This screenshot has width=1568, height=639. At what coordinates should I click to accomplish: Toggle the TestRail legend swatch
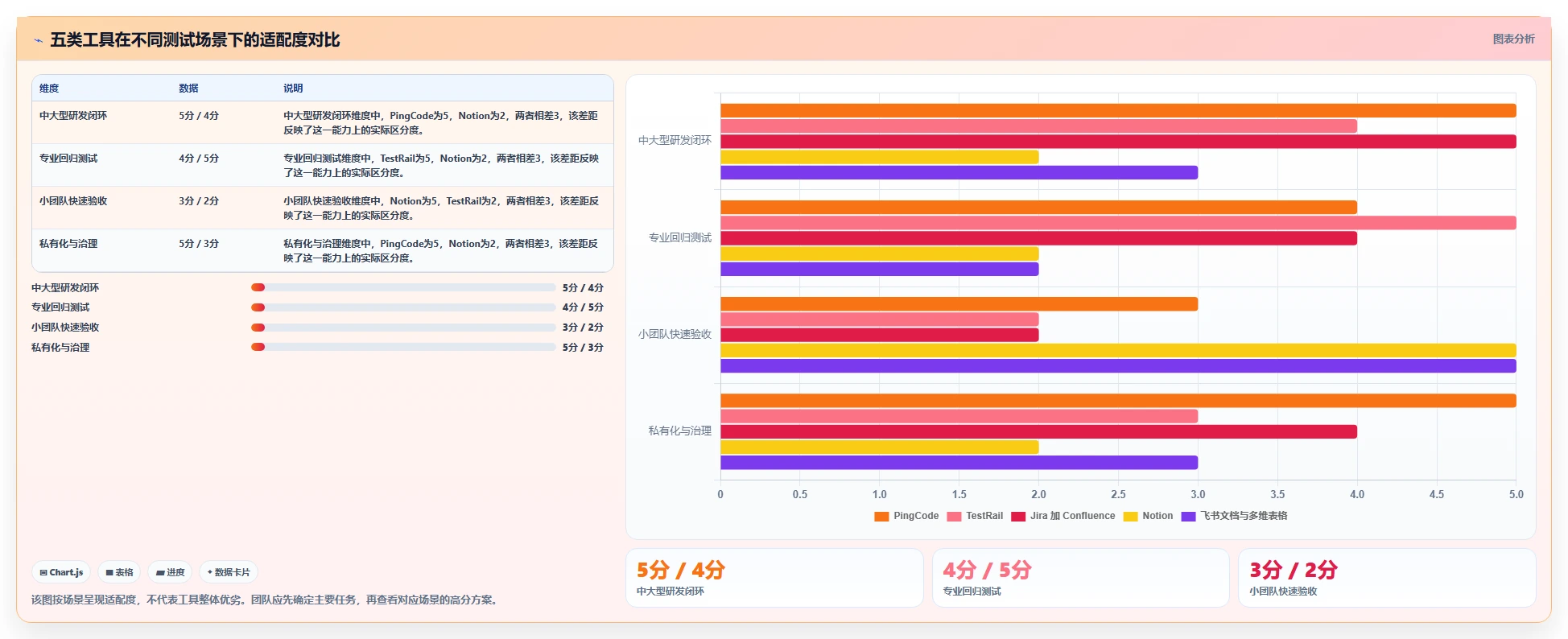pyautogui.click(x=954, y=516)
